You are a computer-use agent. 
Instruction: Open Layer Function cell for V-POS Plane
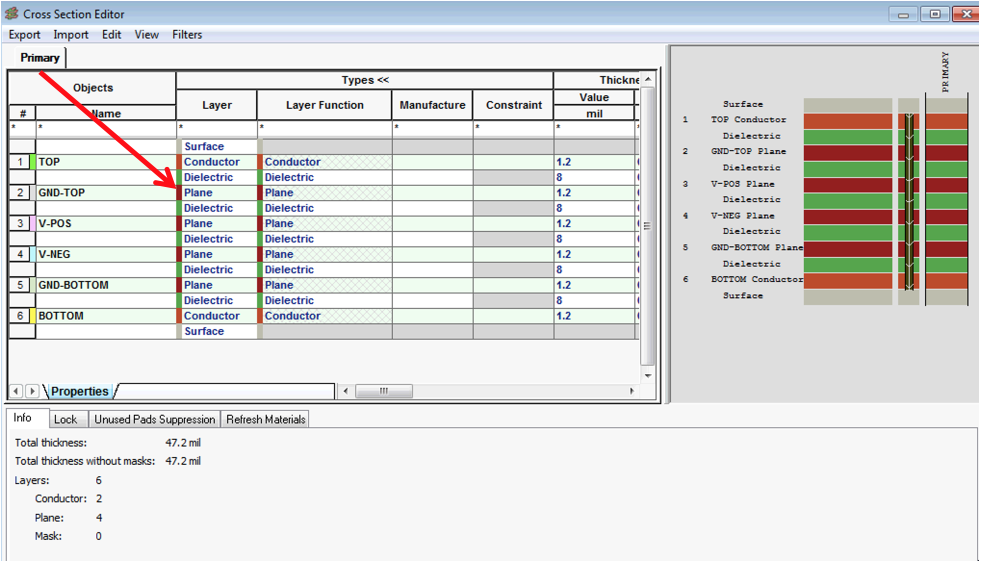click(324, 224)
